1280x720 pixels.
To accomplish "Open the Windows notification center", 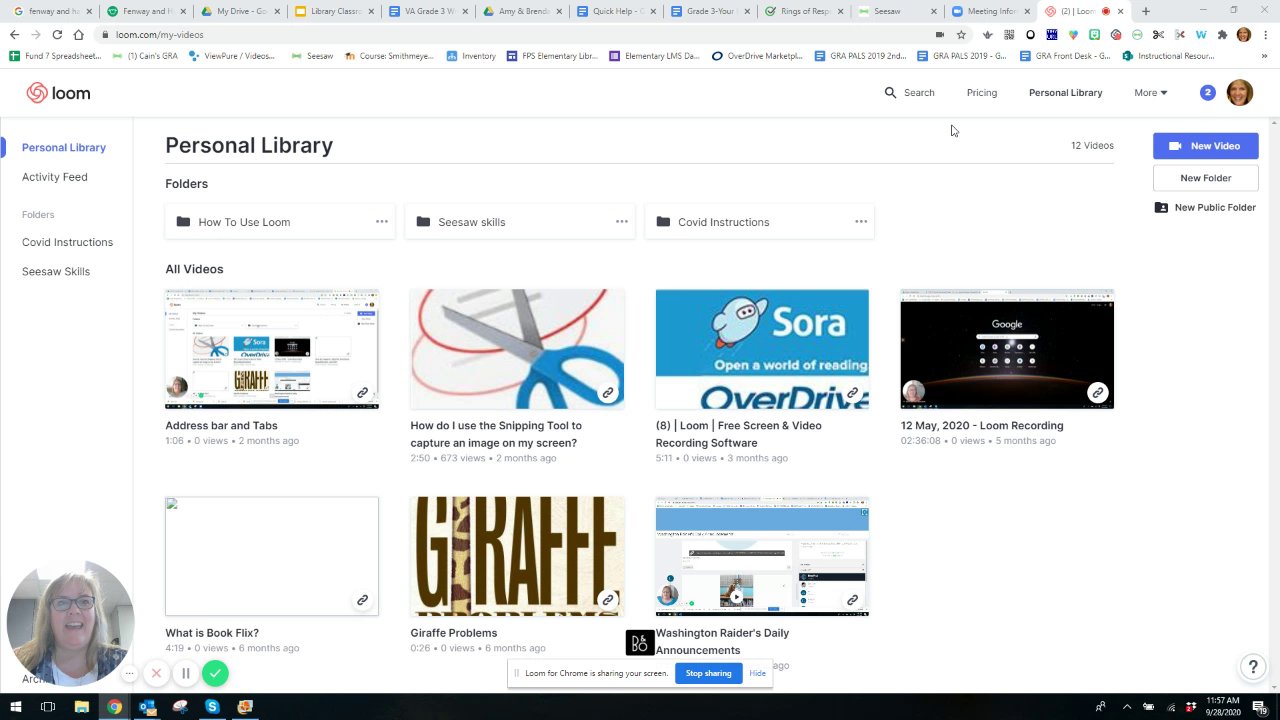I will (1260, 707).
